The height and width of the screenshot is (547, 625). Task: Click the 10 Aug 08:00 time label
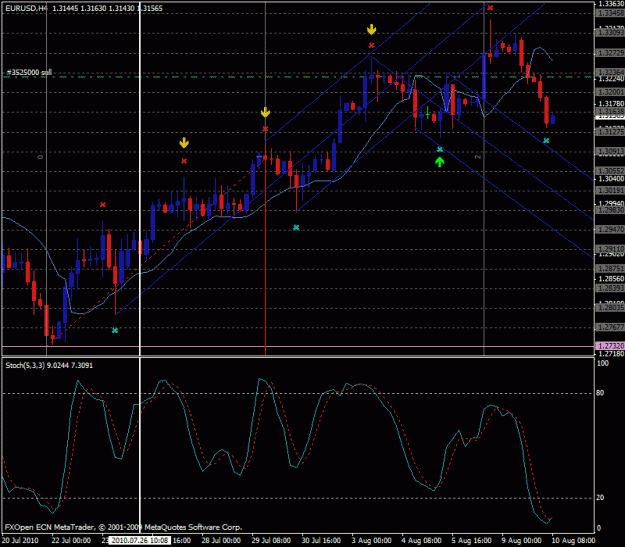573,541
